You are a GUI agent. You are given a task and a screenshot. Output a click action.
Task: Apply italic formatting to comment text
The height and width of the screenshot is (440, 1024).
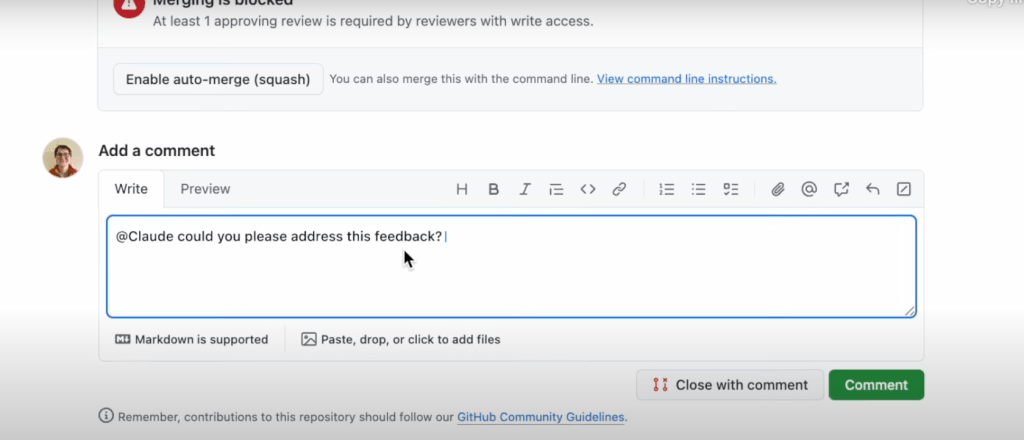click(525, 189)
